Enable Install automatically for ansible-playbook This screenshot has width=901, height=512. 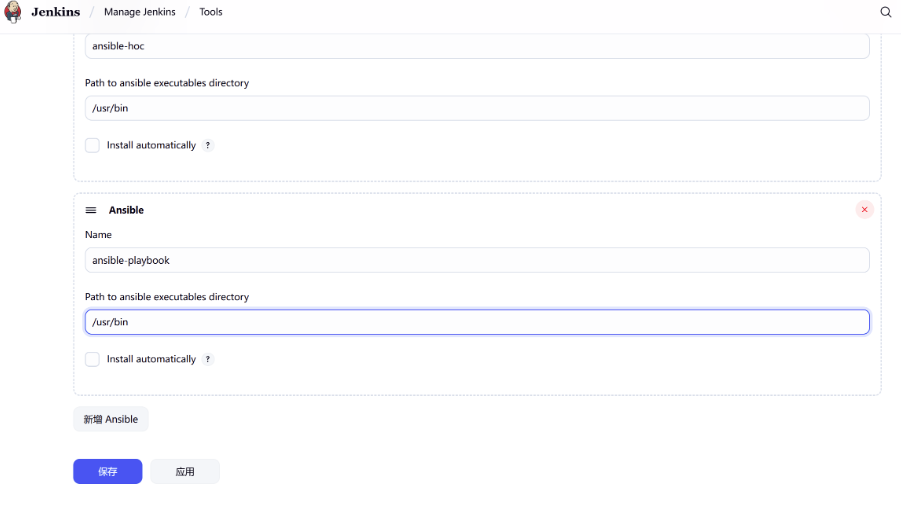[x=93, y=359]
